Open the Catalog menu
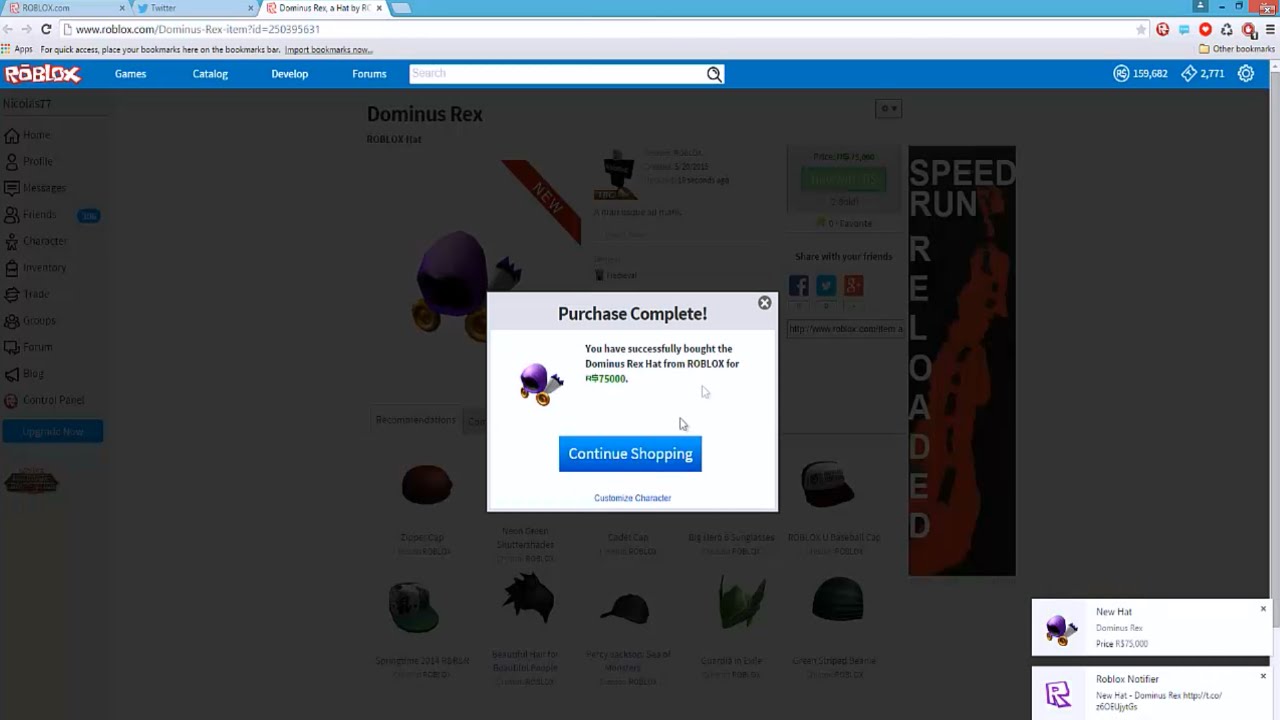The height and width of the screenshot is (720, 1280). [x=210, y=74]
